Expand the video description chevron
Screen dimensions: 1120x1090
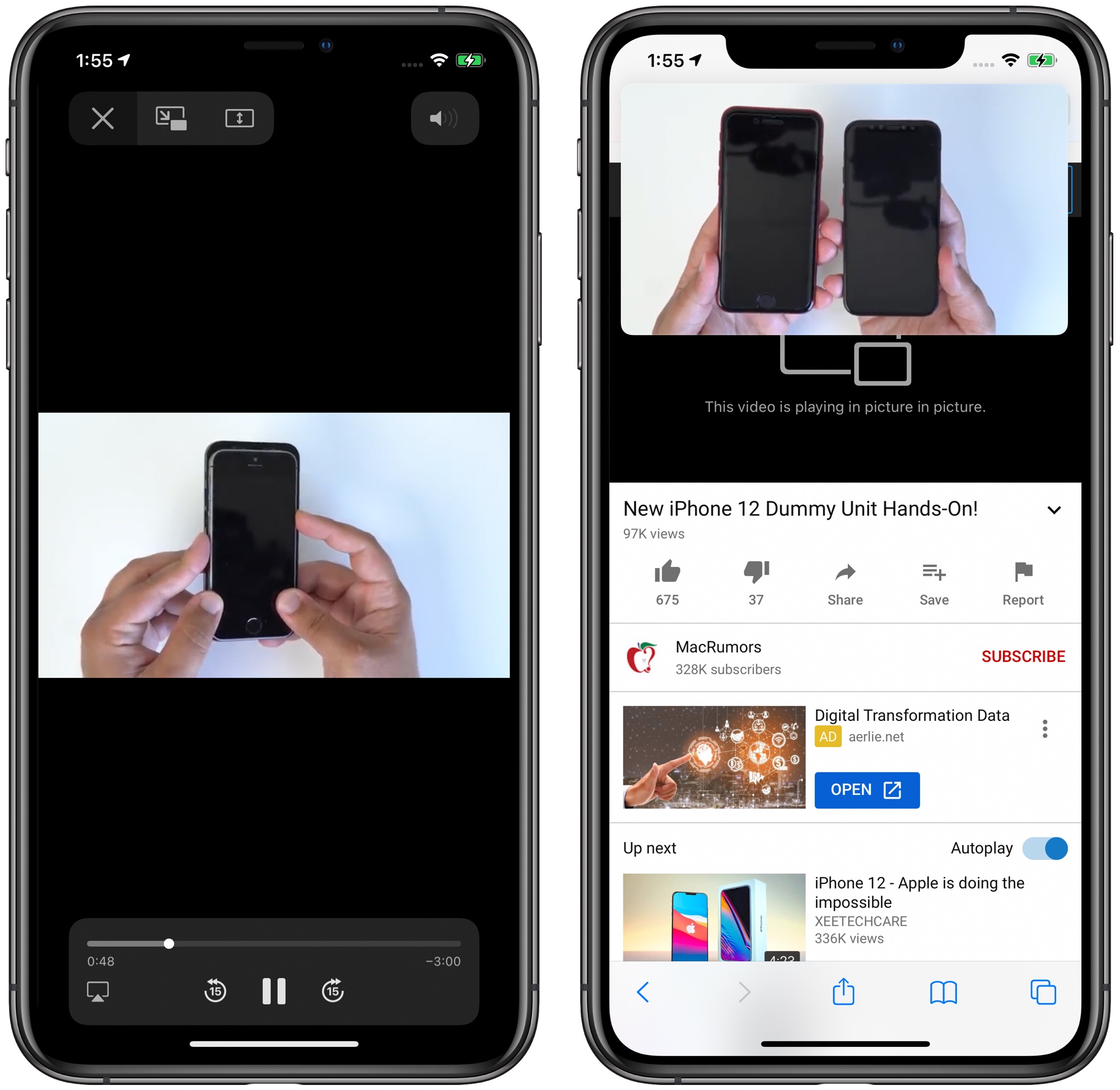click(x=1052, y=511)
